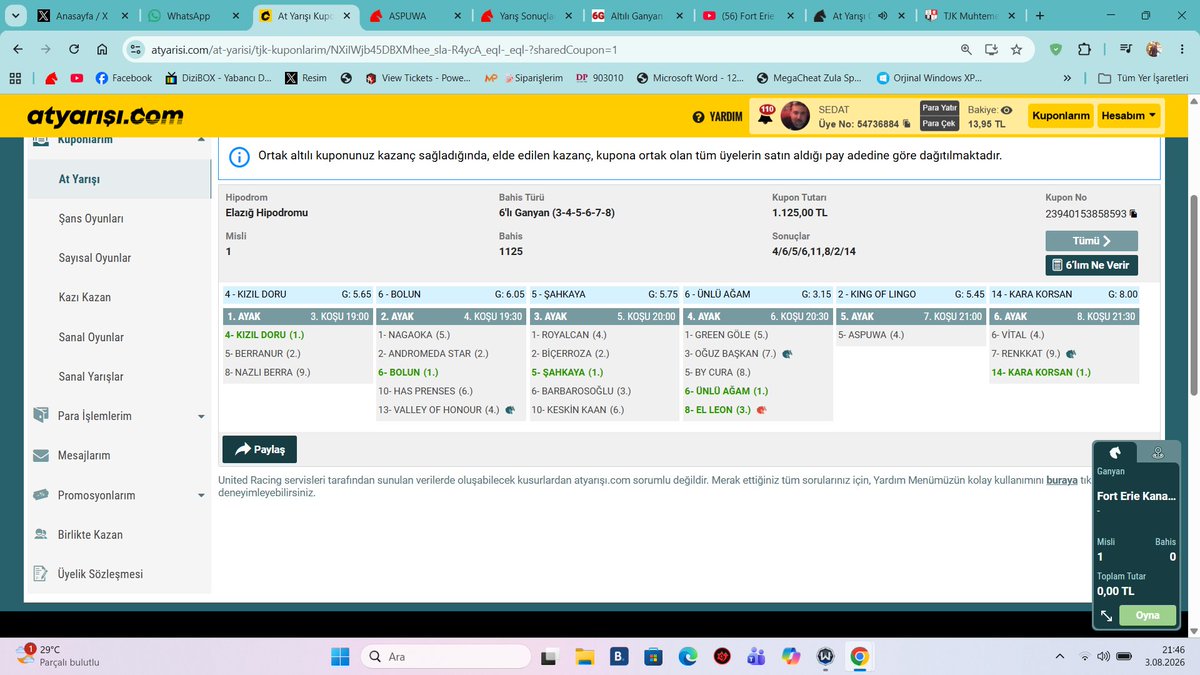Select the second tab in bet widget
This screenshot has width=1200, height=675.
click(x=1158, y=452)
